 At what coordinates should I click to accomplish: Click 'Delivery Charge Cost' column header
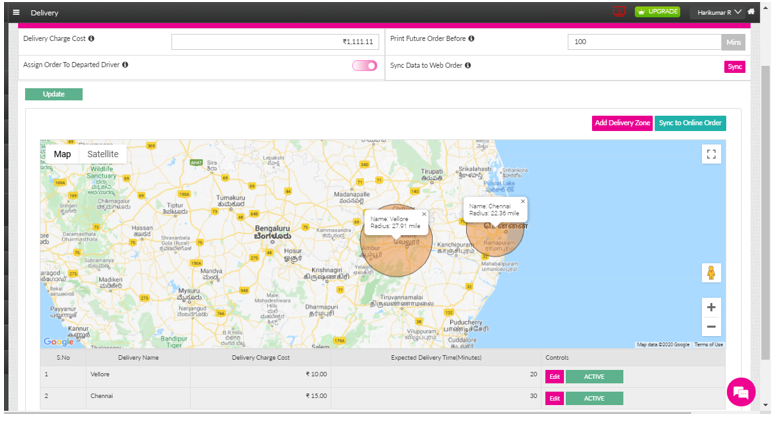(x=260, y=358)
